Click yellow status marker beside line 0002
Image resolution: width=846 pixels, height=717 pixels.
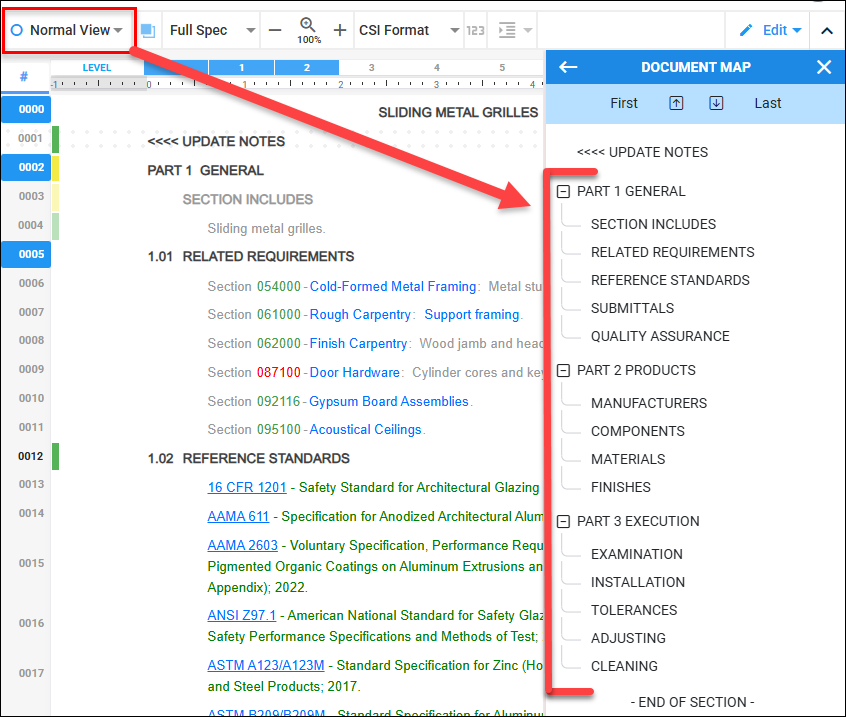(56, 168)
